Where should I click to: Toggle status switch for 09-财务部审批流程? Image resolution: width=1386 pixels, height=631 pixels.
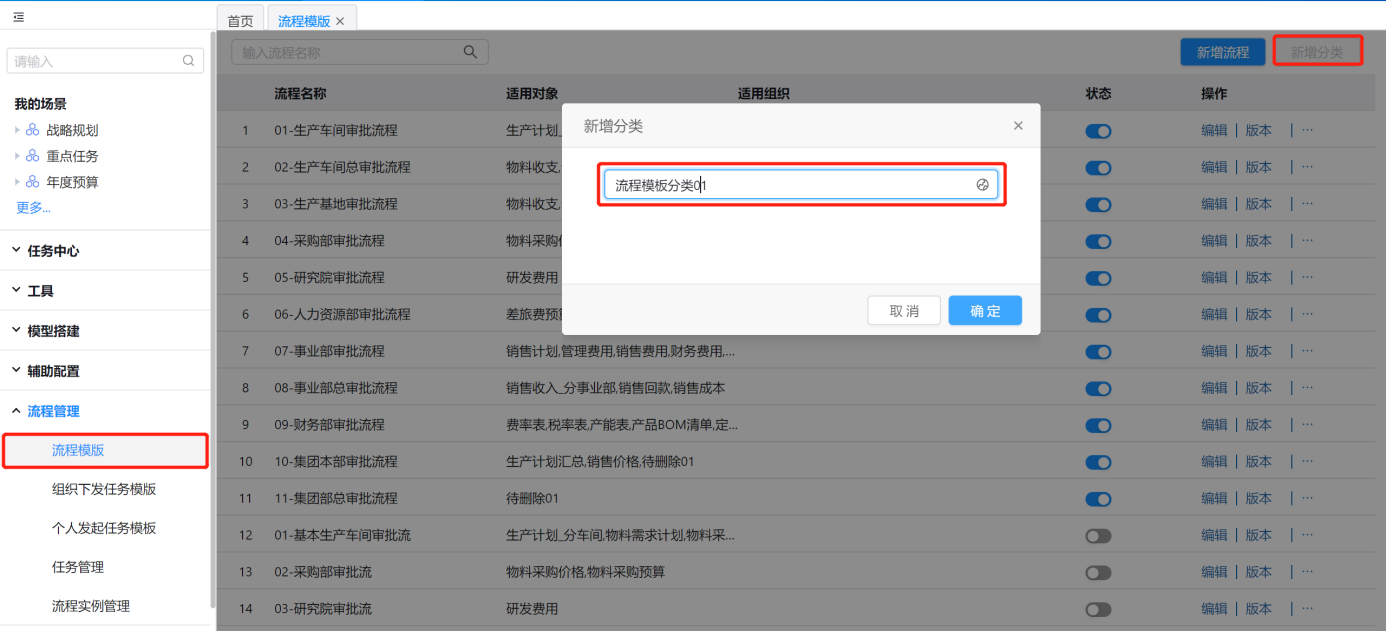pyautogui.click(x=1098, y=425)
